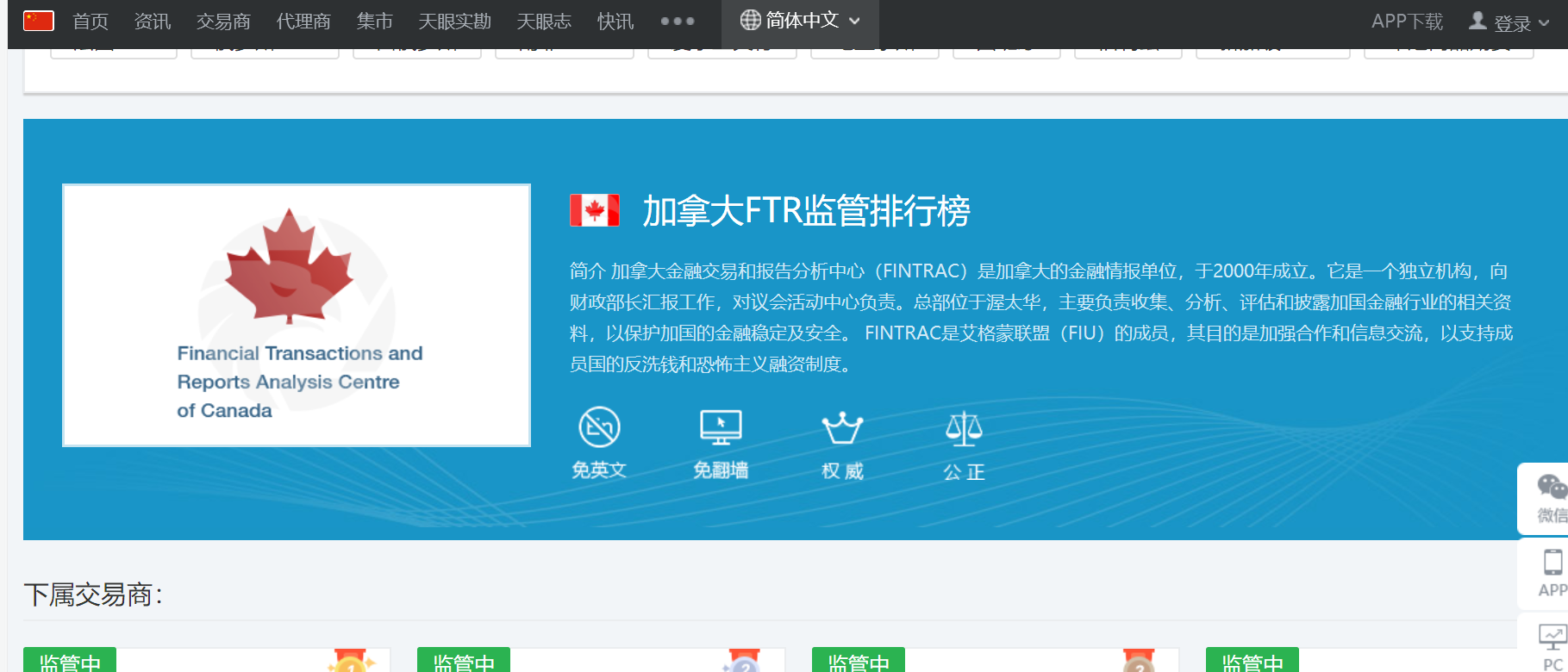Click the China flag icon in navbar
The width and height of the screenshot is (1568, 672).
point(39,21)
